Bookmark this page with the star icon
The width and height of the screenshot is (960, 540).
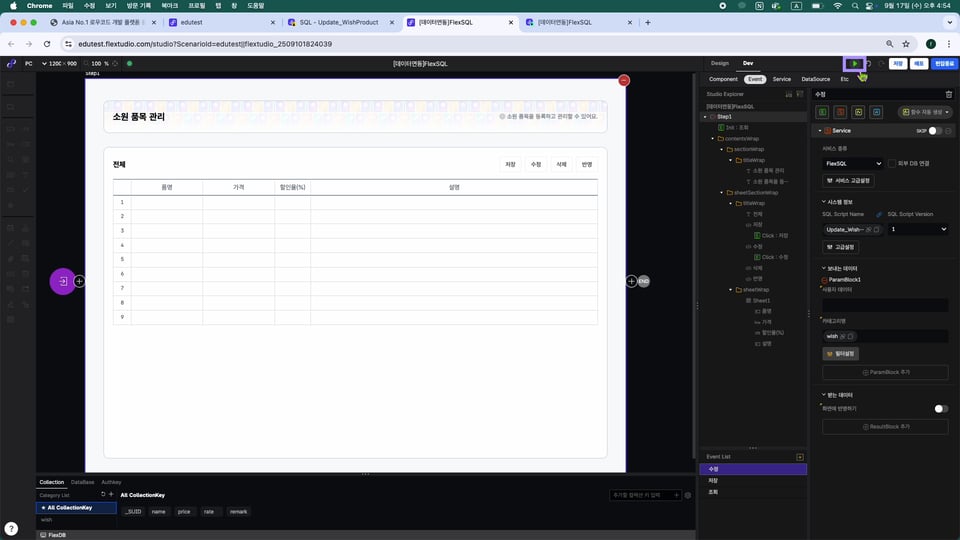(x=906, y=44)
